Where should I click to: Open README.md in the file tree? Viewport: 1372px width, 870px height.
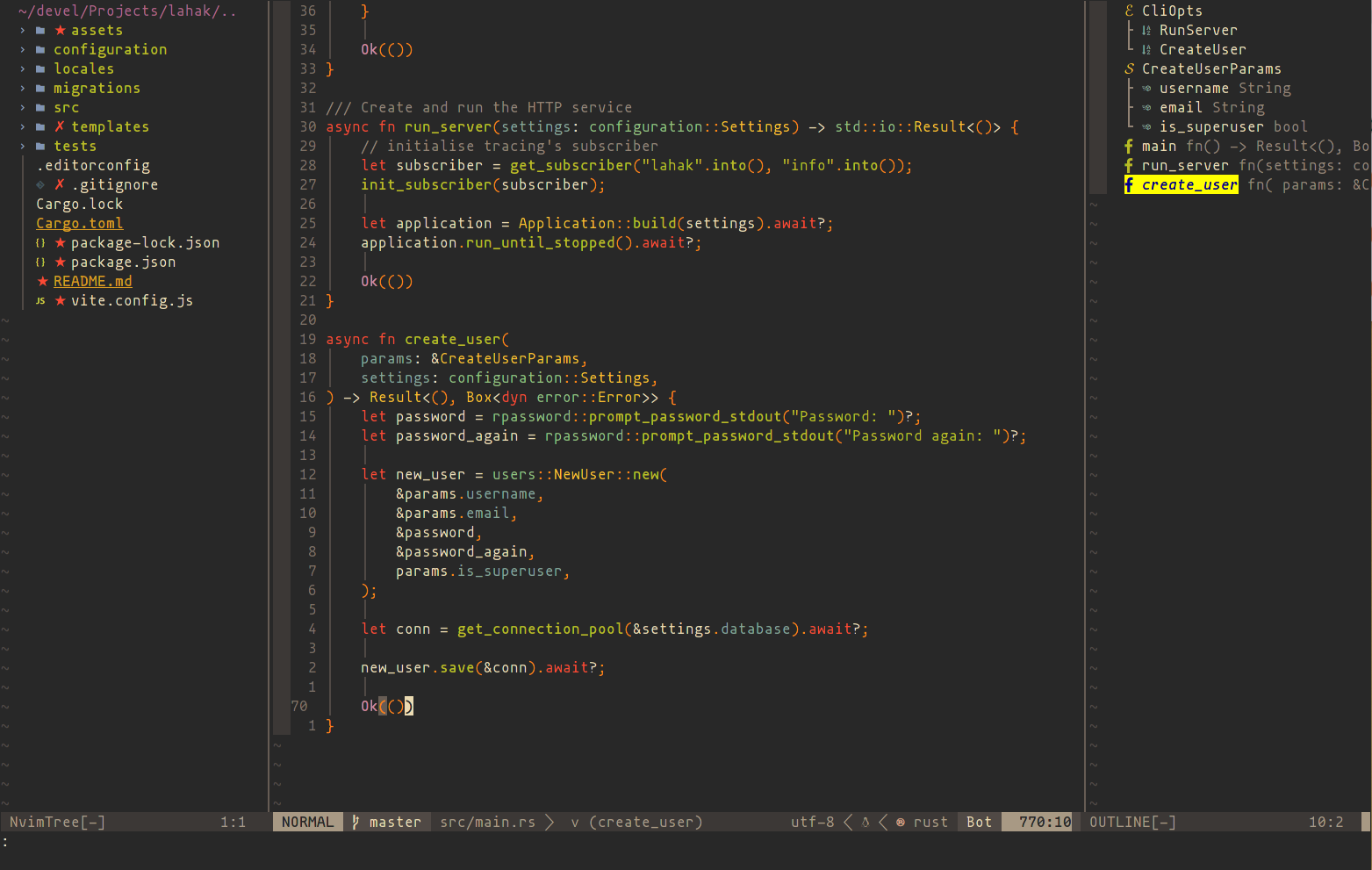click(x=92, y=282)
